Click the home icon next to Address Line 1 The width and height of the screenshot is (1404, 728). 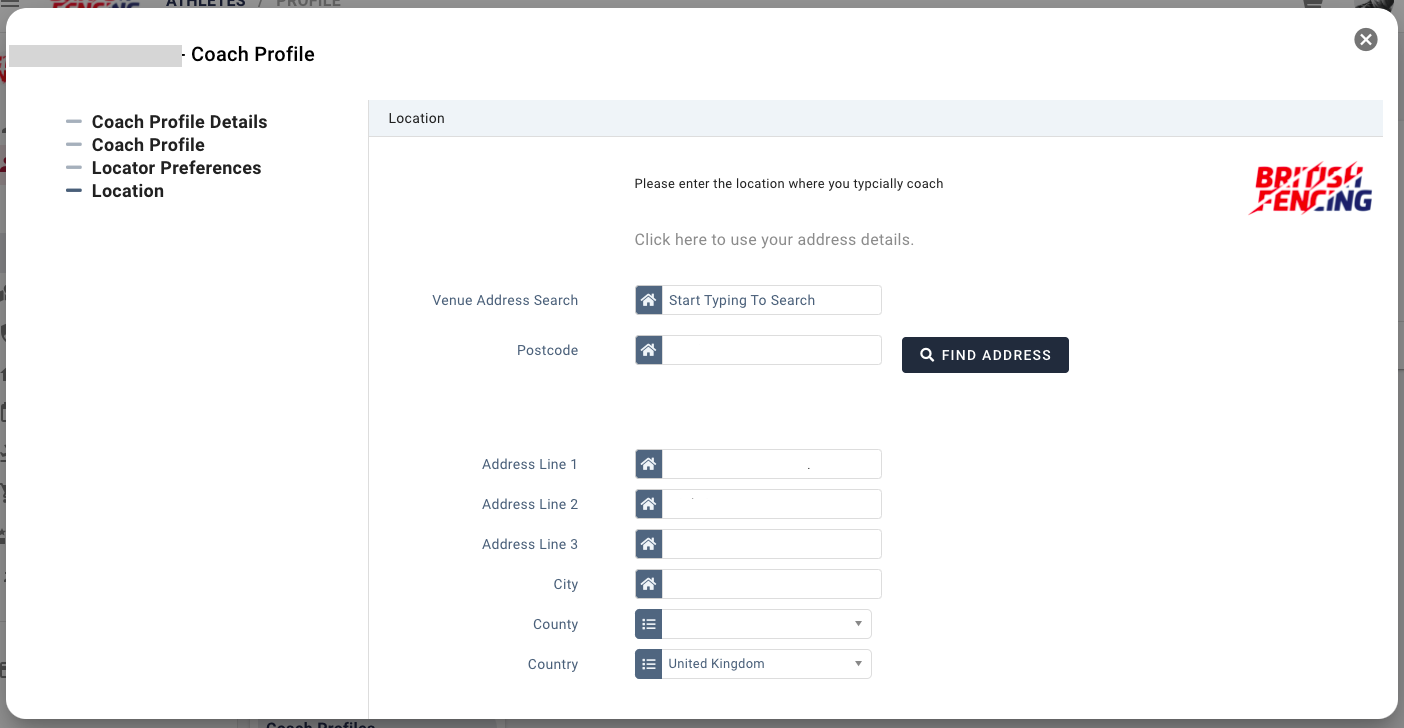649,464
